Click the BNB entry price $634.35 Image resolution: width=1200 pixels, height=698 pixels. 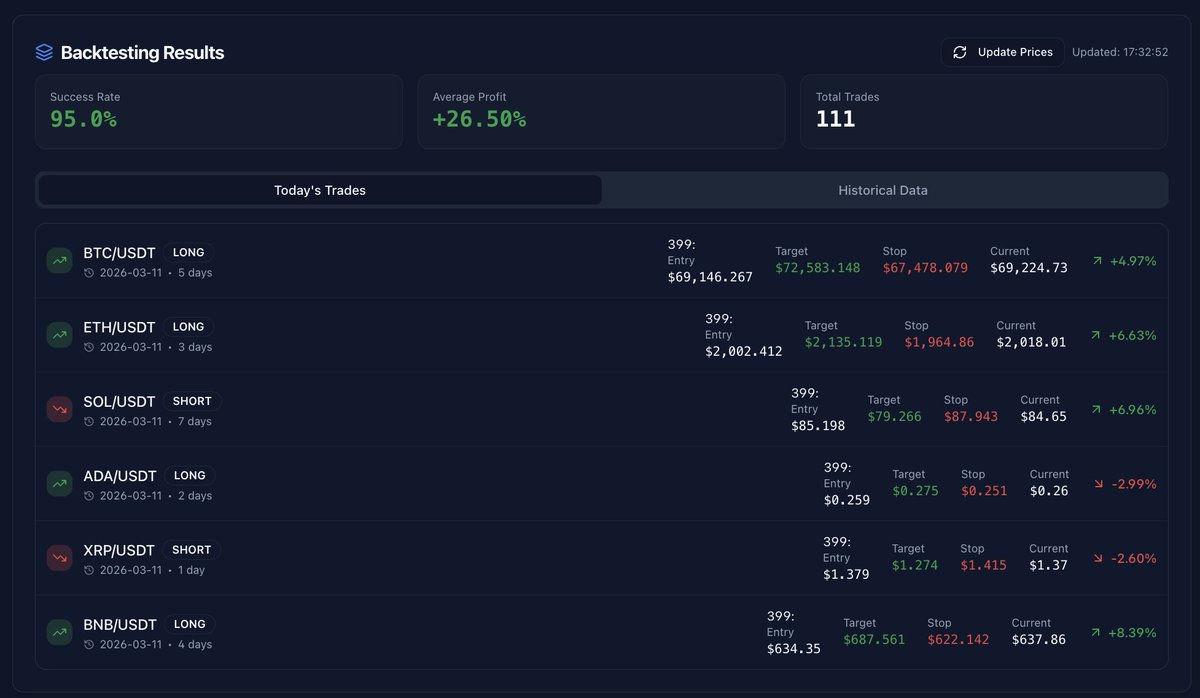(x=794, y=648)
